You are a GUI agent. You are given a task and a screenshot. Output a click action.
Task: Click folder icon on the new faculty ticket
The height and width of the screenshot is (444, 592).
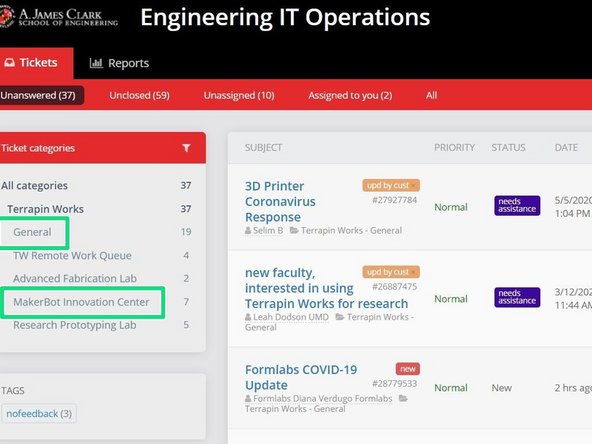click(340, 317)
